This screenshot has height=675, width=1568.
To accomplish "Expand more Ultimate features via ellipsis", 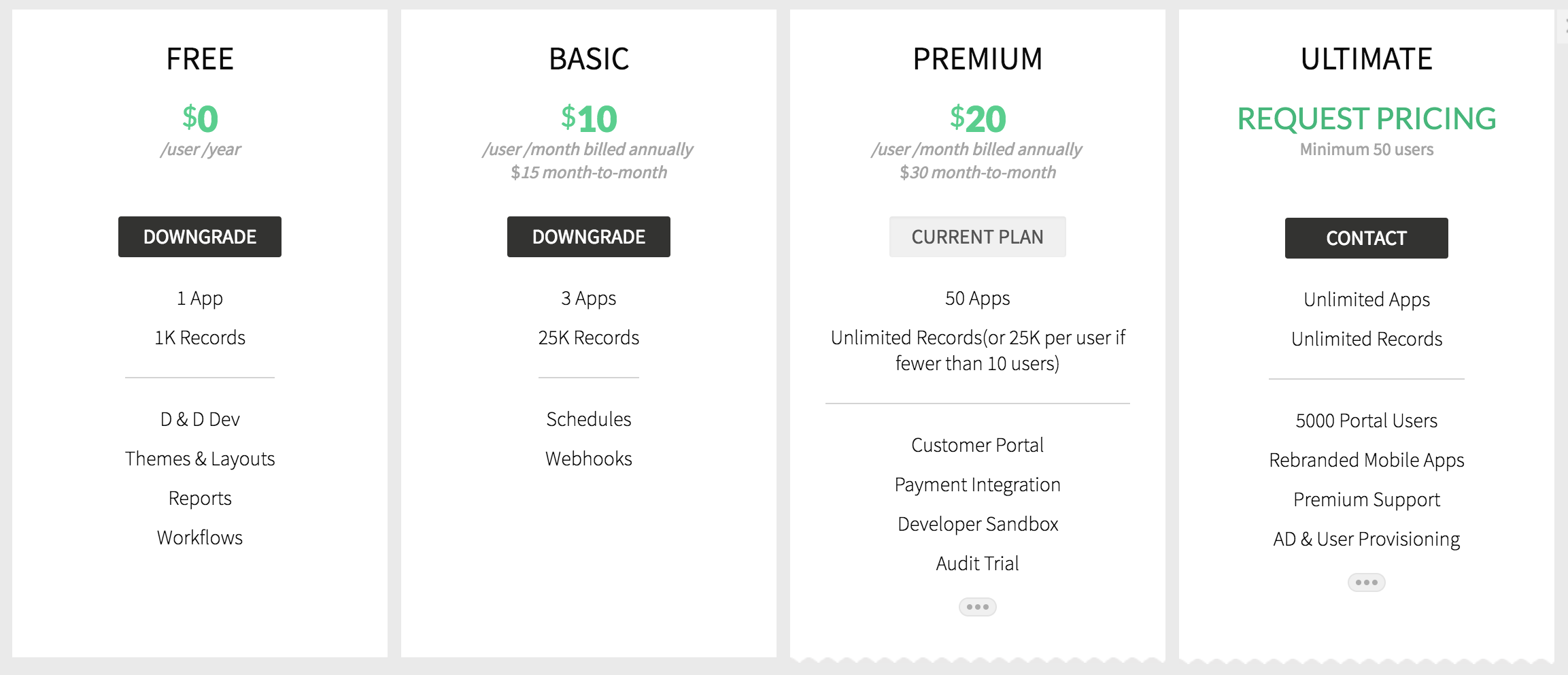I will pyautogui.click(x=1366, y=582).
